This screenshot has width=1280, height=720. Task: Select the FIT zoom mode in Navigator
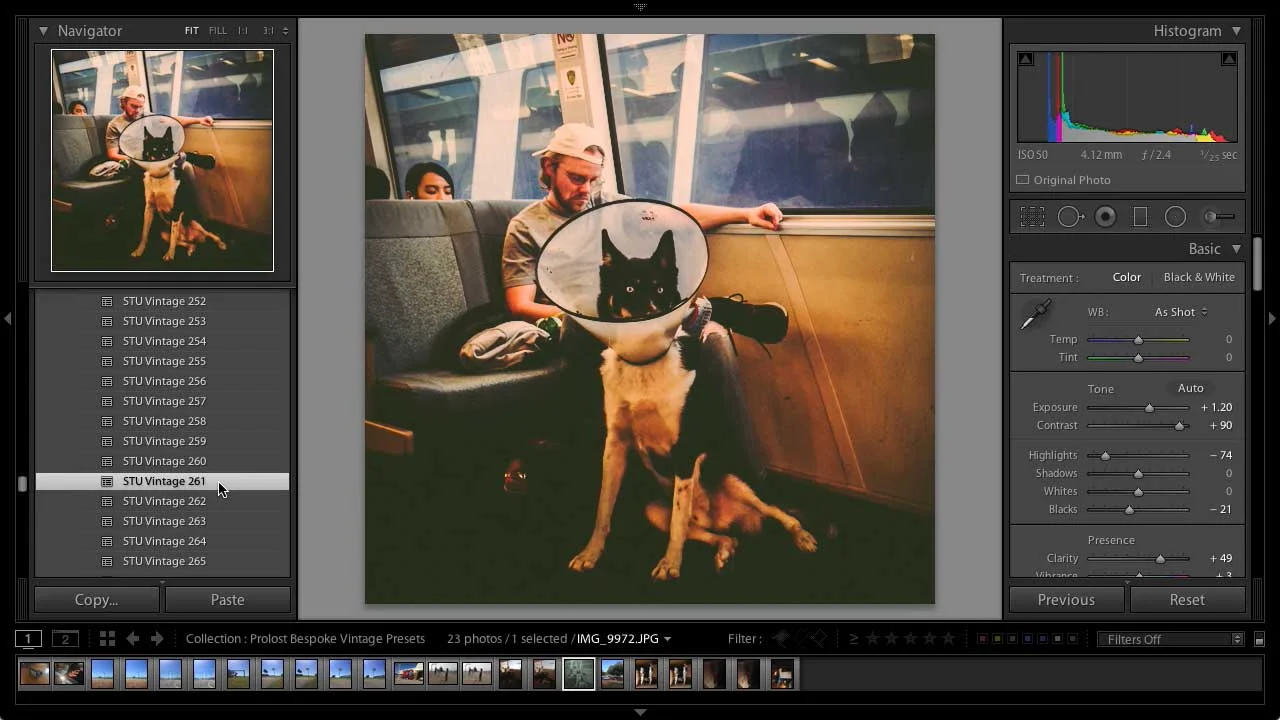pyautogui.click(x=191, y=30)
